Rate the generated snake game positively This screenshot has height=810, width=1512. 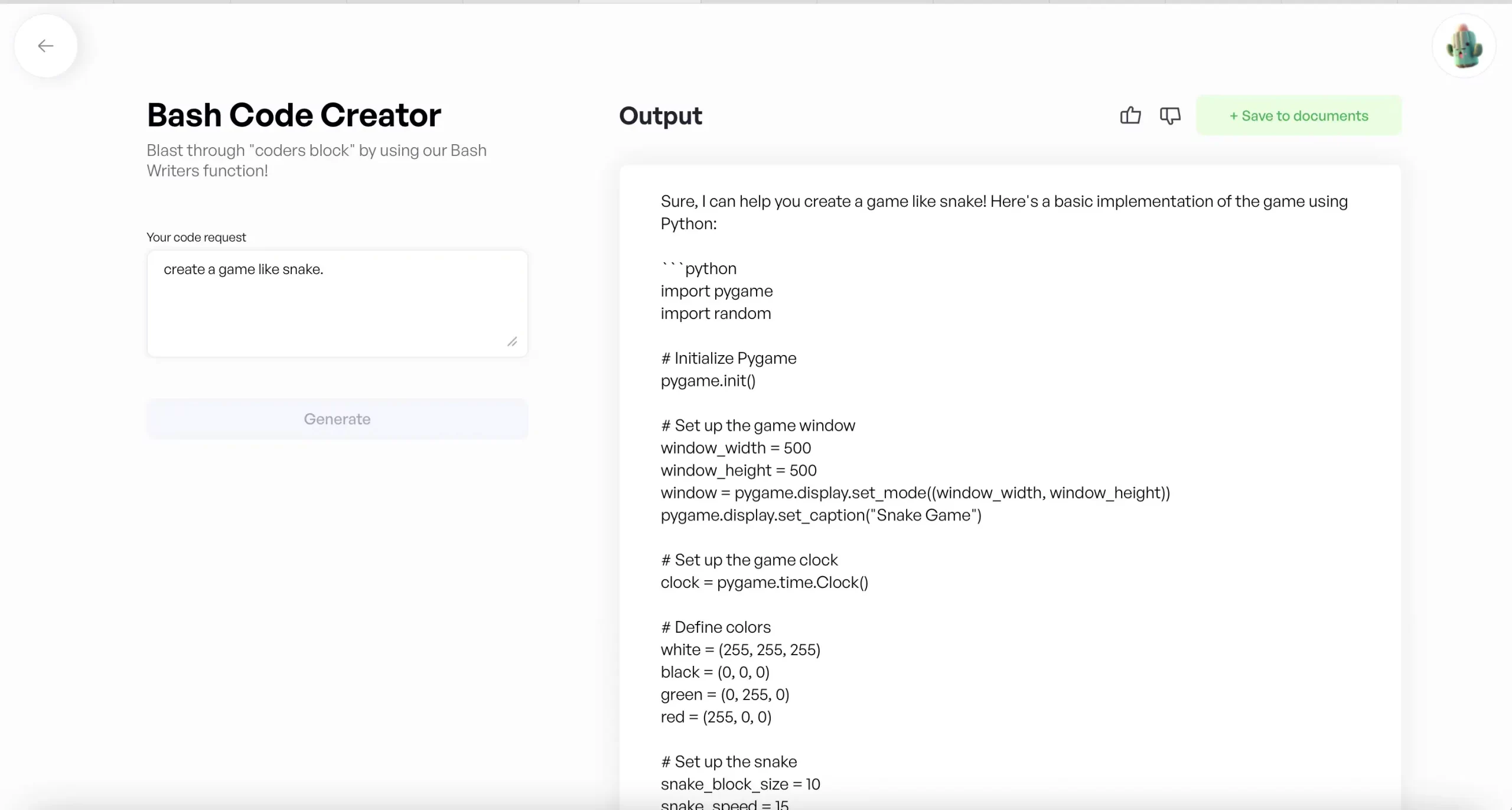(1130, 116)
